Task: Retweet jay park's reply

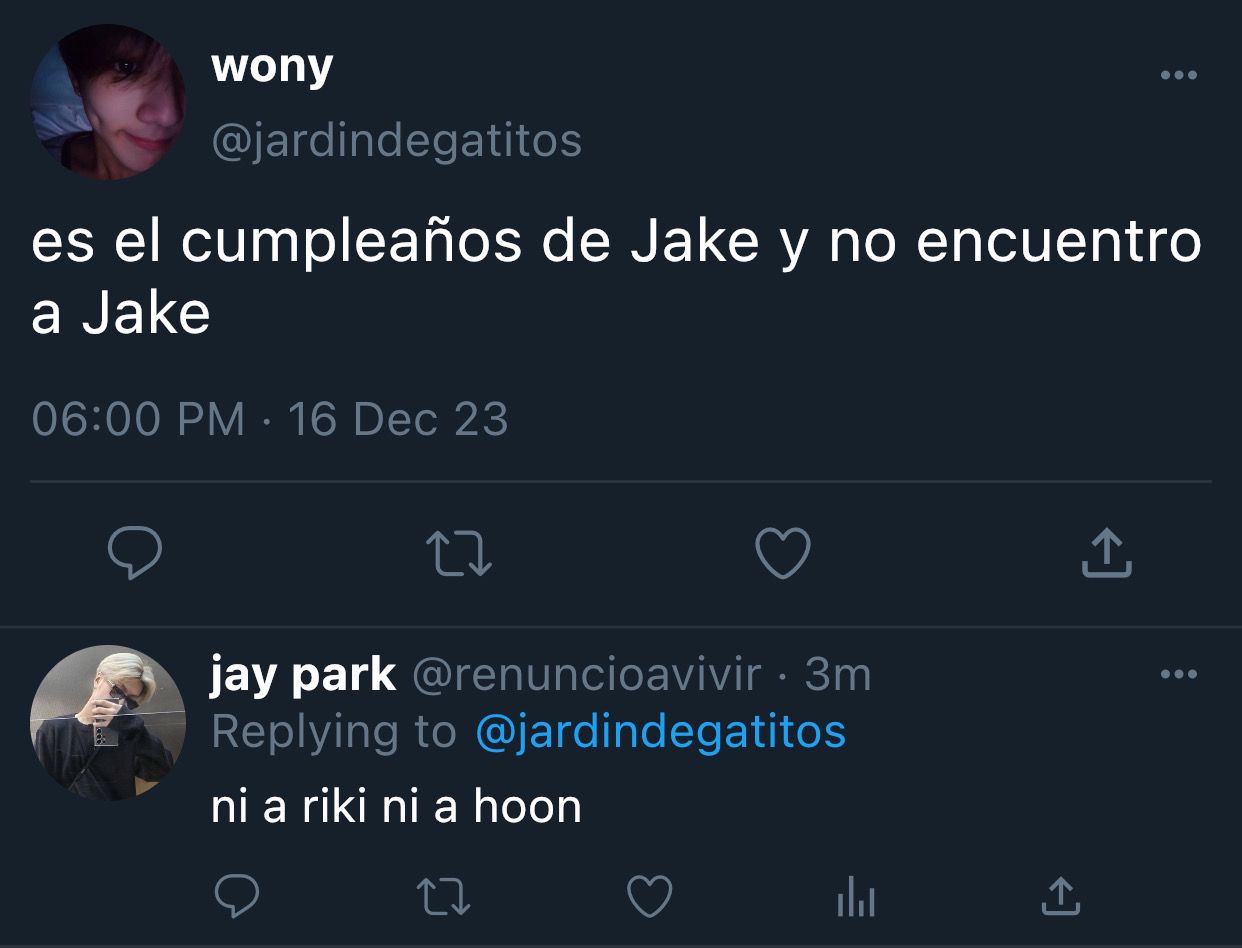Action: coord(444,896)
